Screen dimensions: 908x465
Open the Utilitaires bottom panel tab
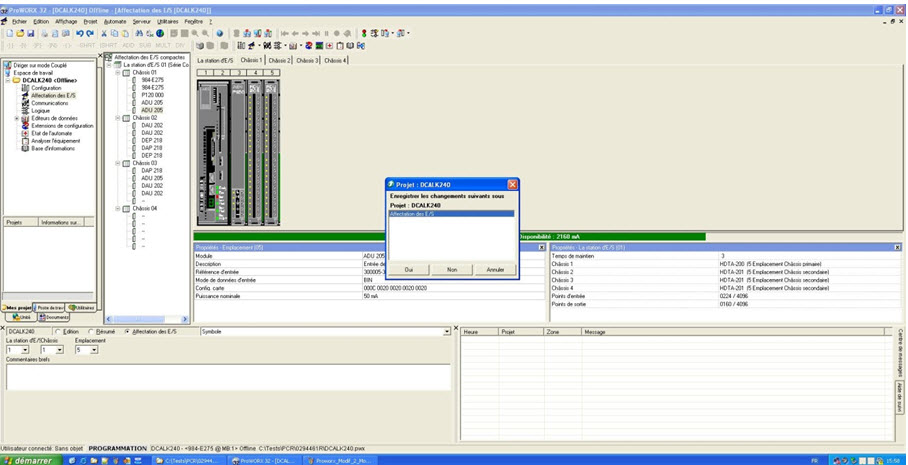click(81, 308)
